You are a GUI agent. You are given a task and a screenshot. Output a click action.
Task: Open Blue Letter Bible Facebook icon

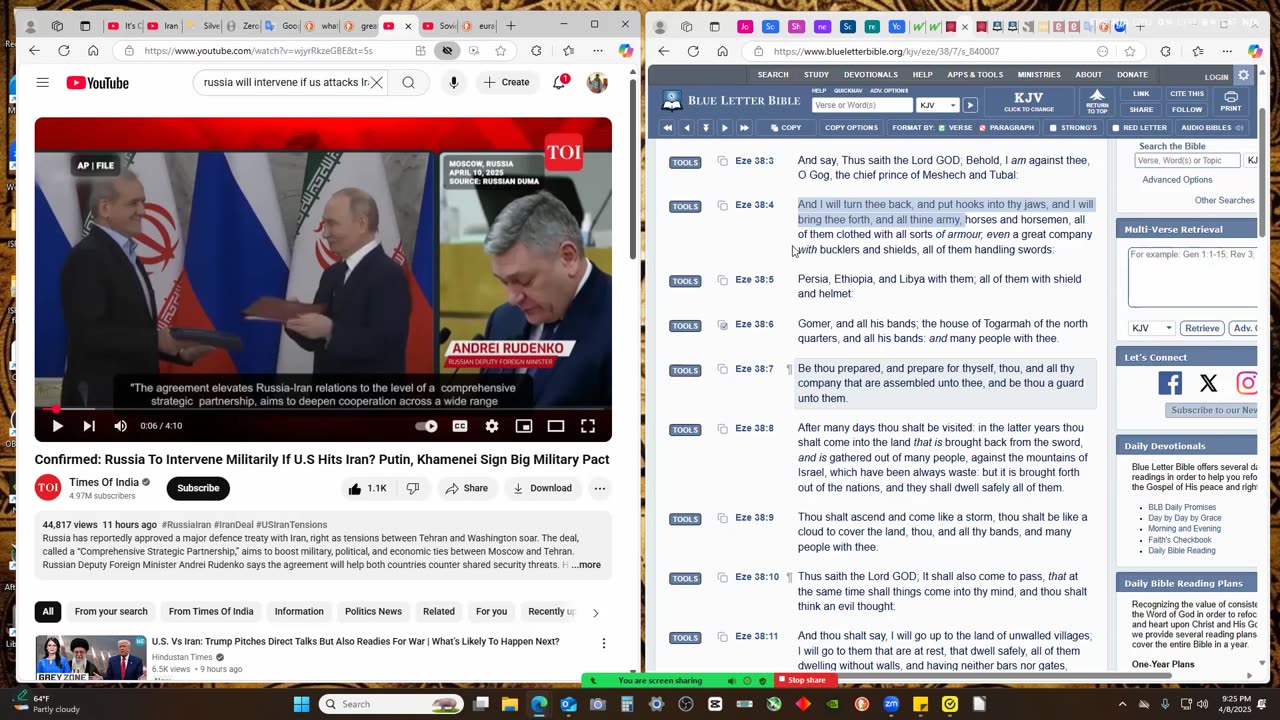(x=1170, y=383)
